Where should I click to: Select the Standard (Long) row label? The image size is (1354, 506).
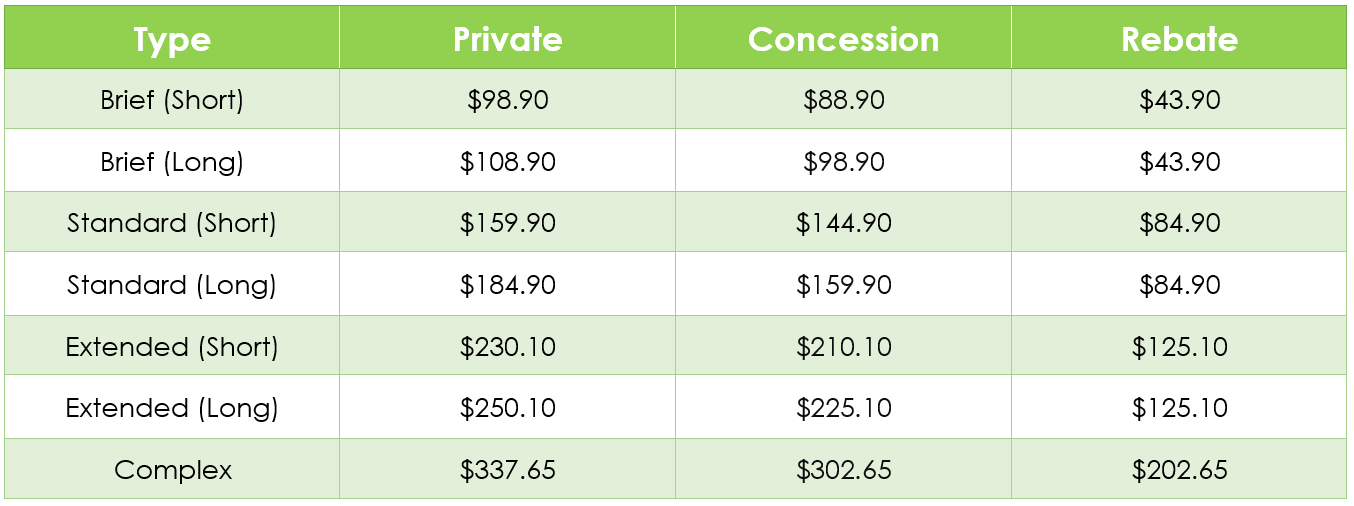(x=172, y=285)
